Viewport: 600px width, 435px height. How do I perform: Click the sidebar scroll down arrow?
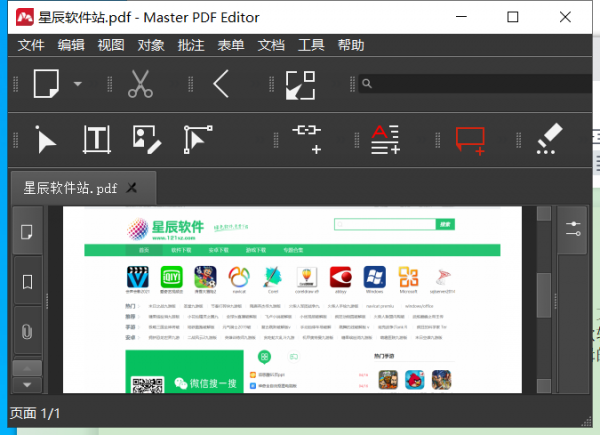tap(27, 384)
